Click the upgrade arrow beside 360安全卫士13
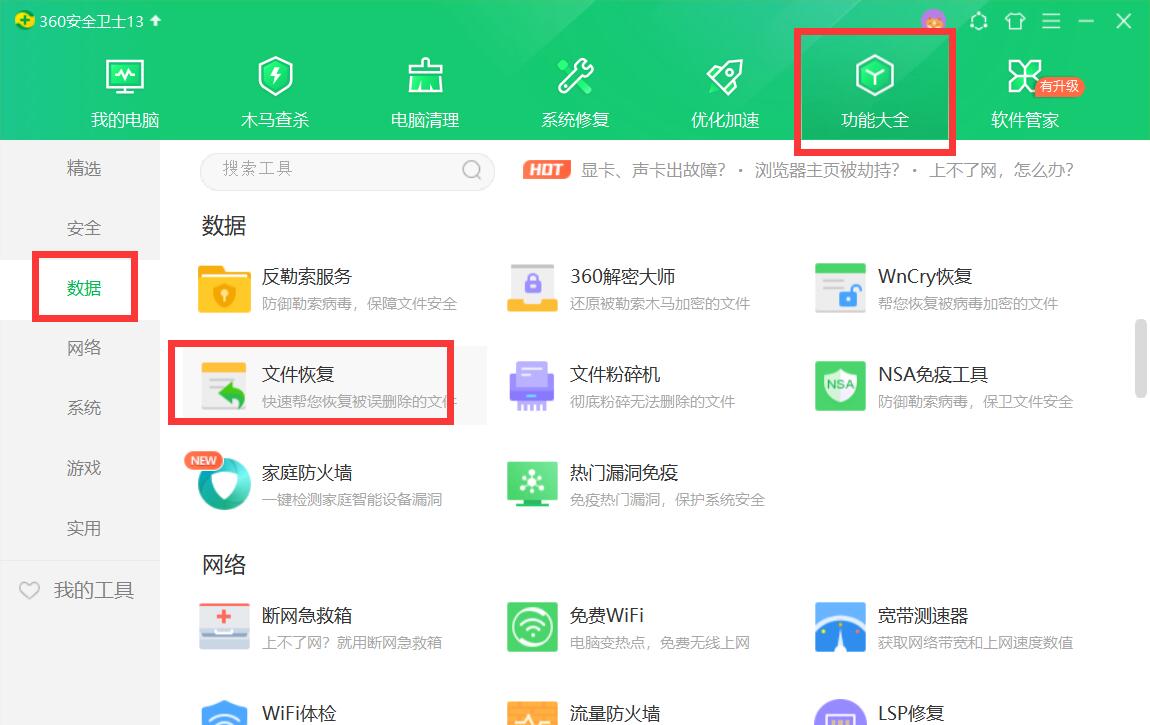This screenshot has height=725, width=1150. (155, 21)
